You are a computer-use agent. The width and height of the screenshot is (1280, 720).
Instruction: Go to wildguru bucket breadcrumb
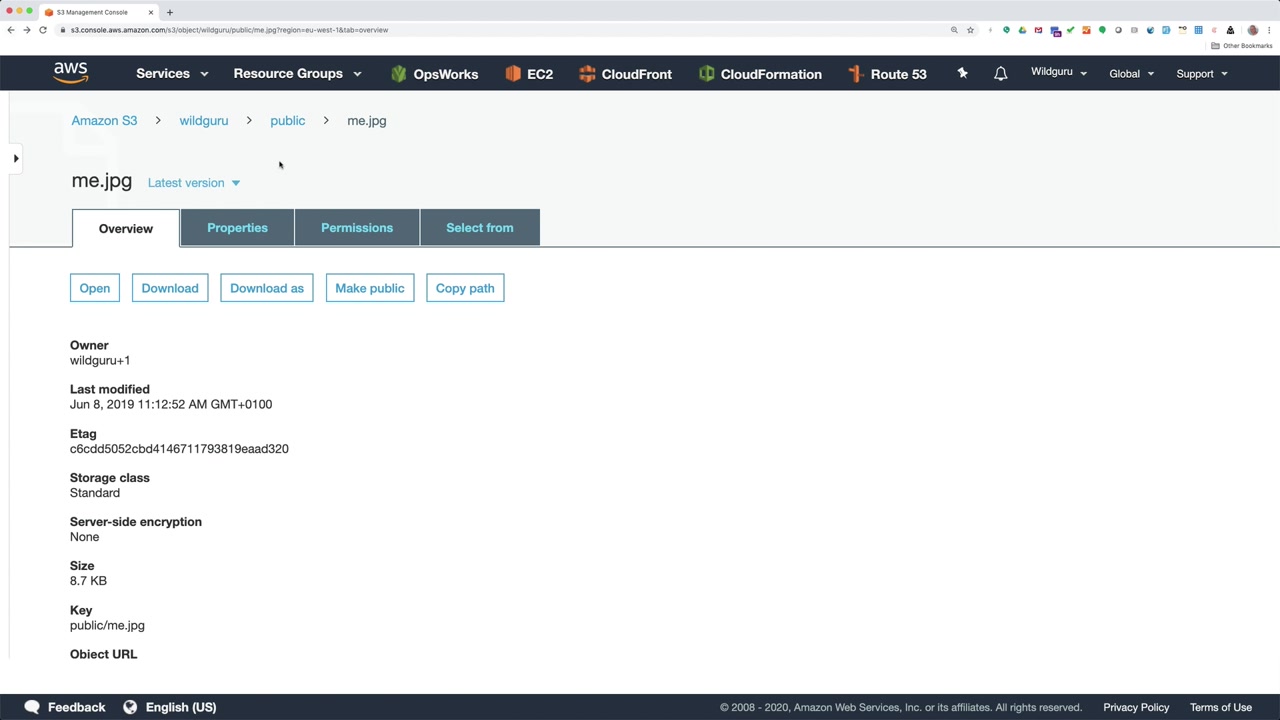(204, 121)
